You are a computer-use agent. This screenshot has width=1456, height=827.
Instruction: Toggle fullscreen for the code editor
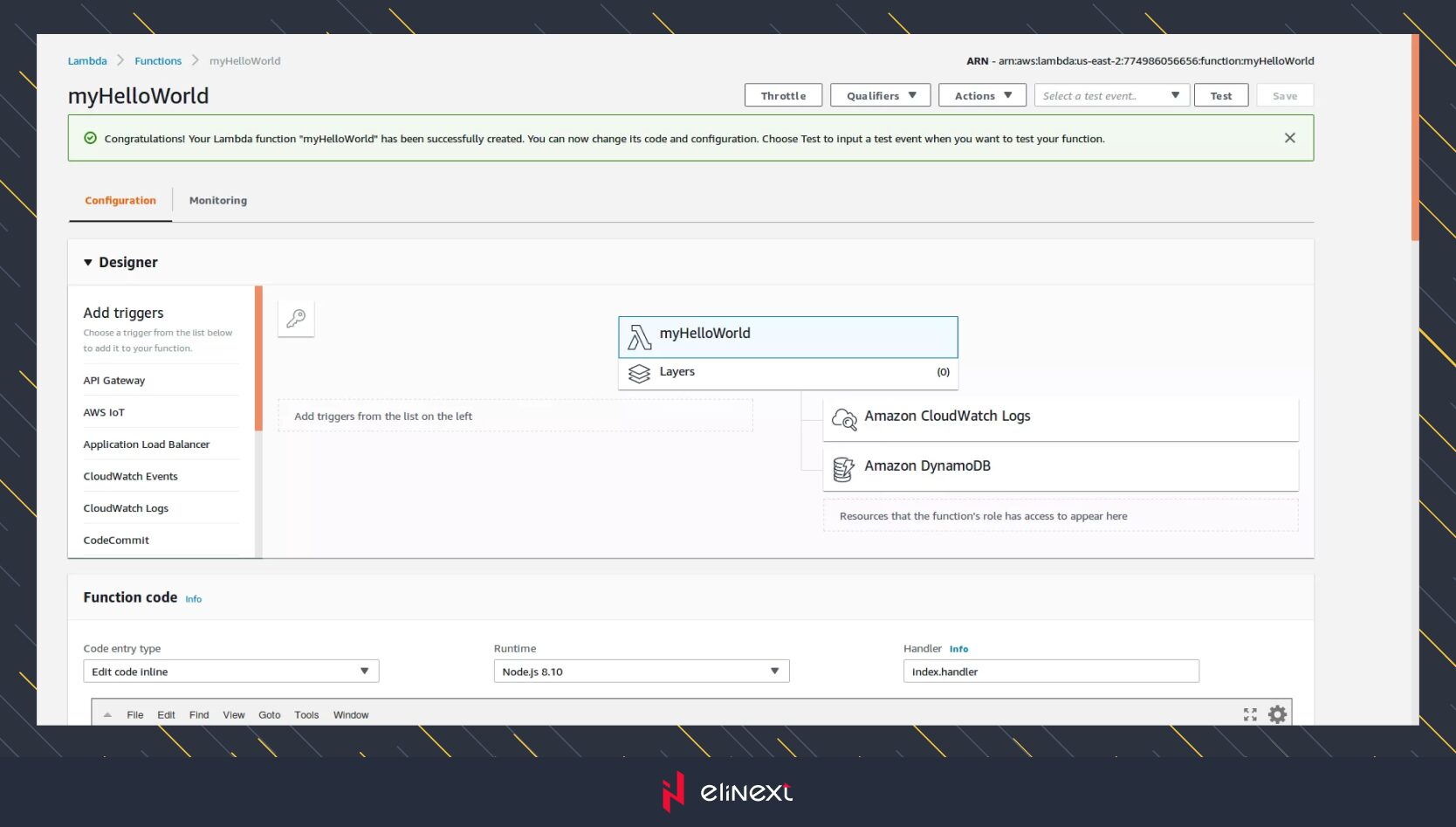[1250, 714]
